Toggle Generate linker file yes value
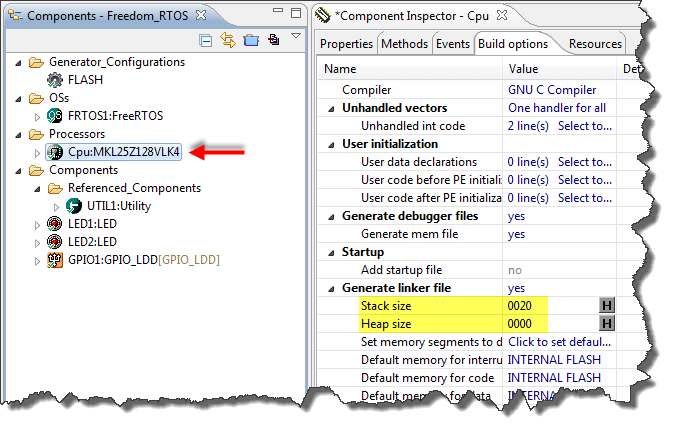Screen dimensions: 677x432 [516, 288]
